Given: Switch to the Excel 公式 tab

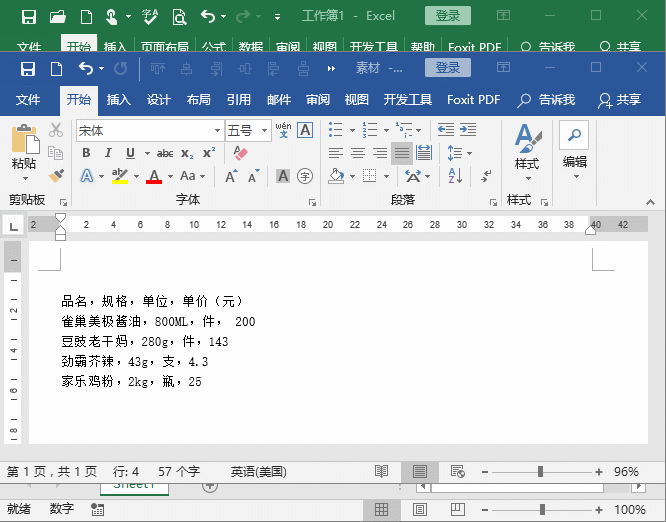Looking at the screenshot, I should tap(213, 46).
